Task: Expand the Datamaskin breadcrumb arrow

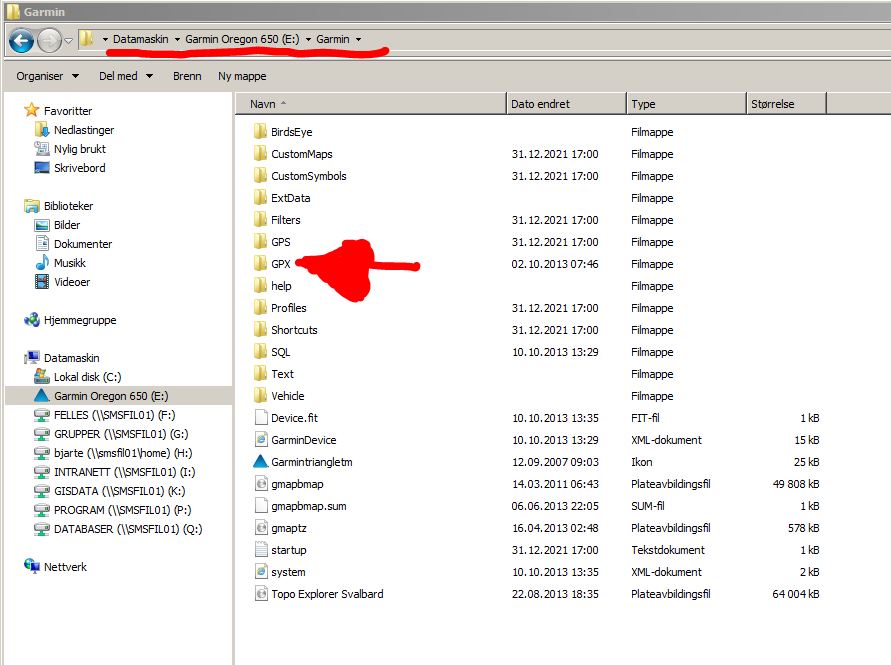Action: pyautogui.click(x=178, y=39)
